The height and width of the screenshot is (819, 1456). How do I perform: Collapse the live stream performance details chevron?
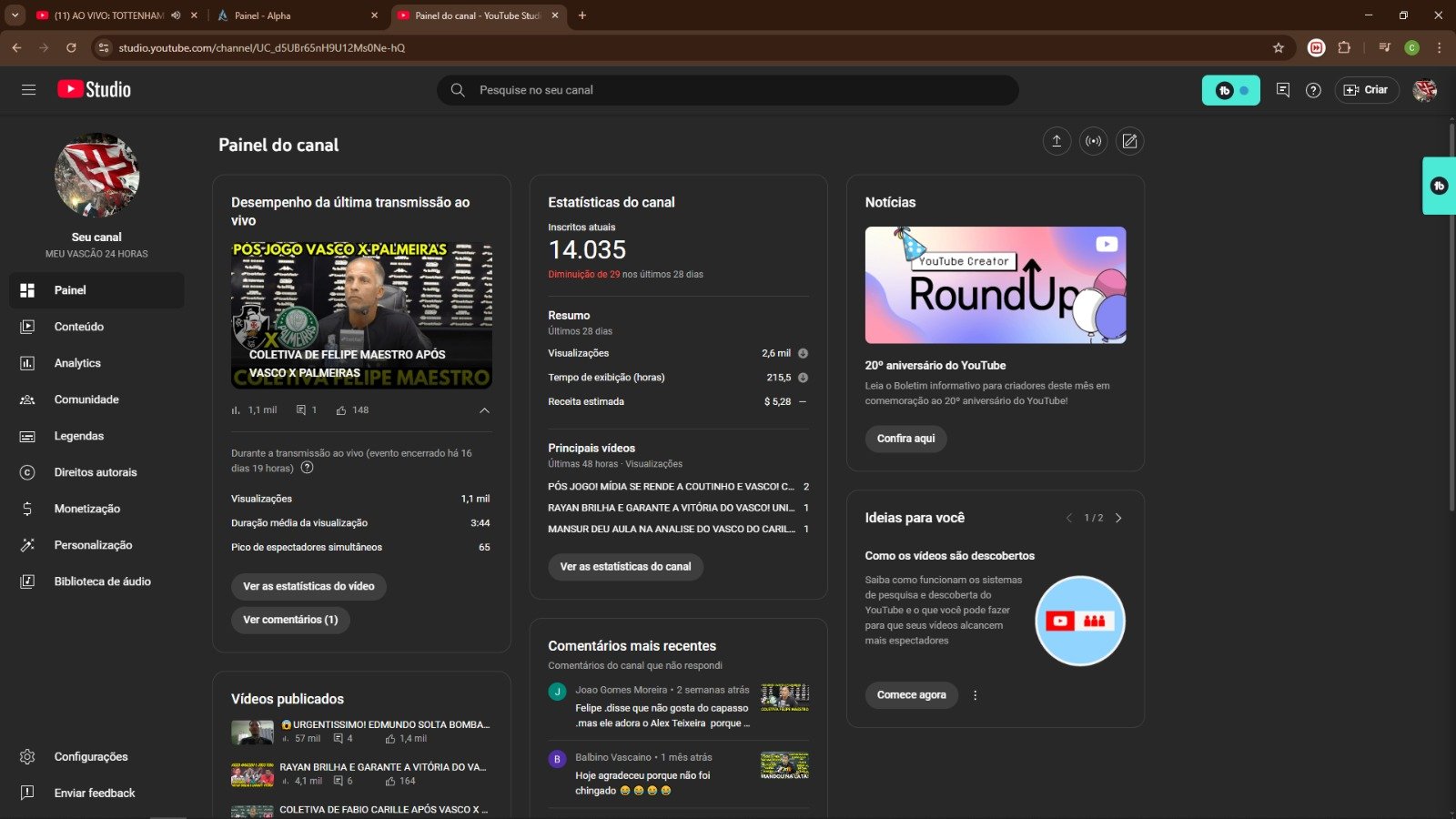click(484, 410)
